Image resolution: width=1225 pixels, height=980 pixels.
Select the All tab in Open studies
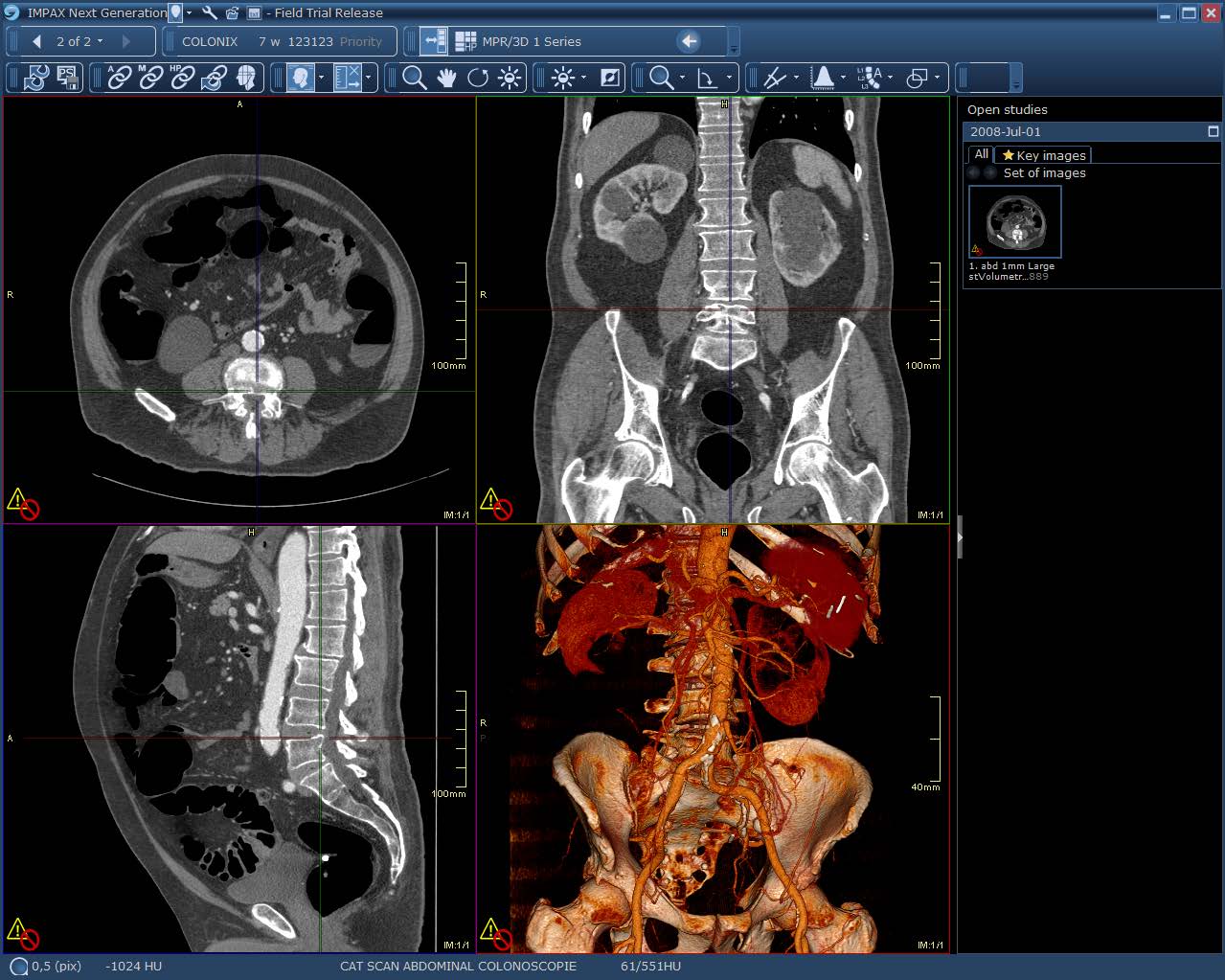981,154
